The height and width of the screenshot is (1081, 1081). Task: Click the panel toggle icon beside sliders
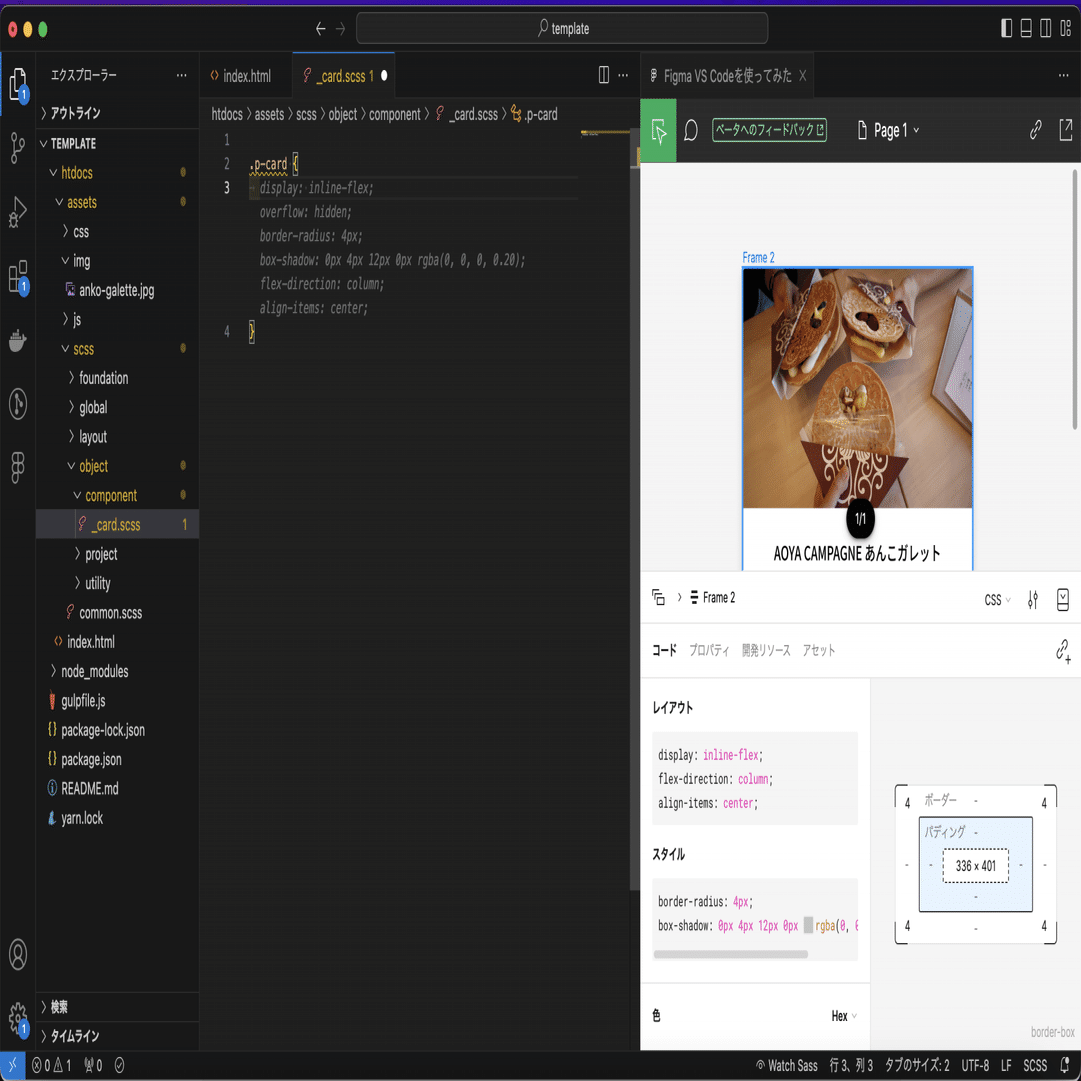coord(1062,599)
